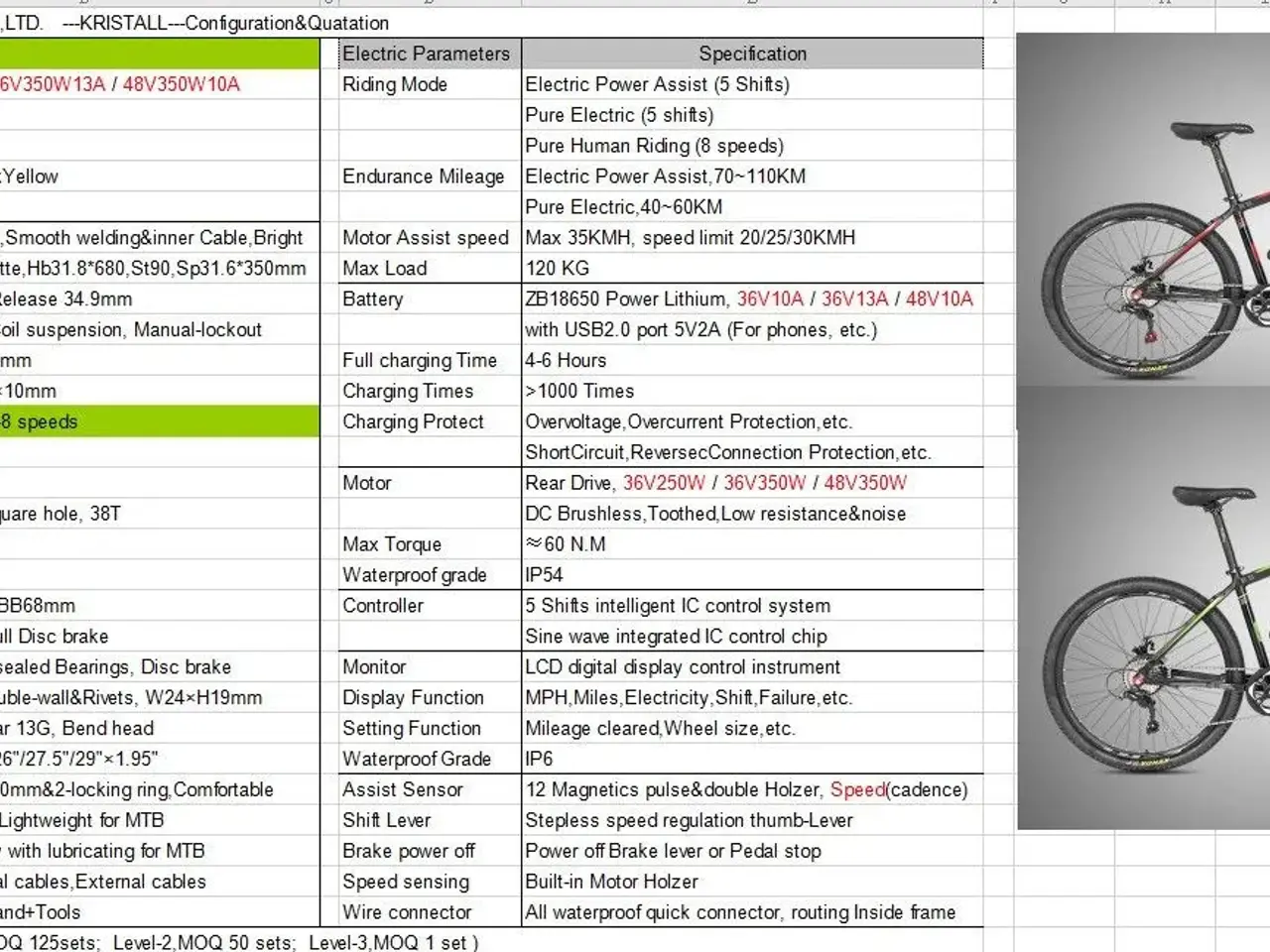Select the 'Specification' header cell
This screenshot has width=1270, height=952.
pos(752,54)
